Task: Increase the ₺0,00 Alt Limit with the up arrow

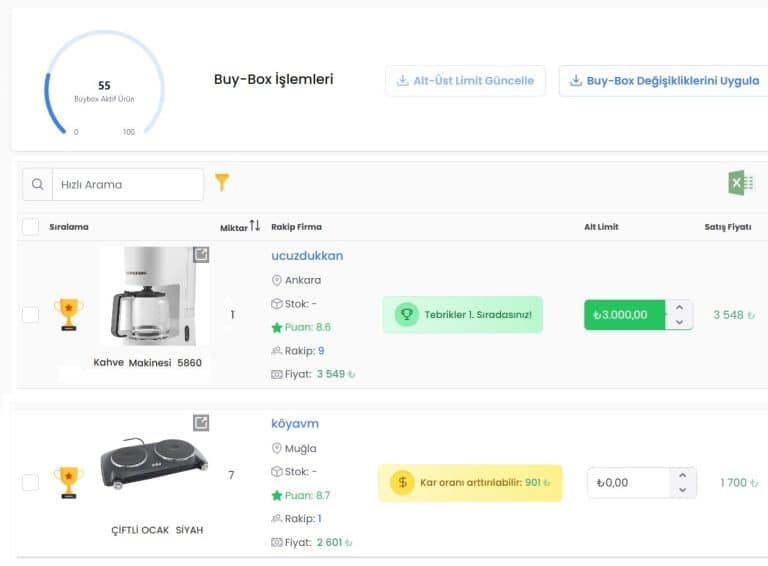Action: click(682, 476)
